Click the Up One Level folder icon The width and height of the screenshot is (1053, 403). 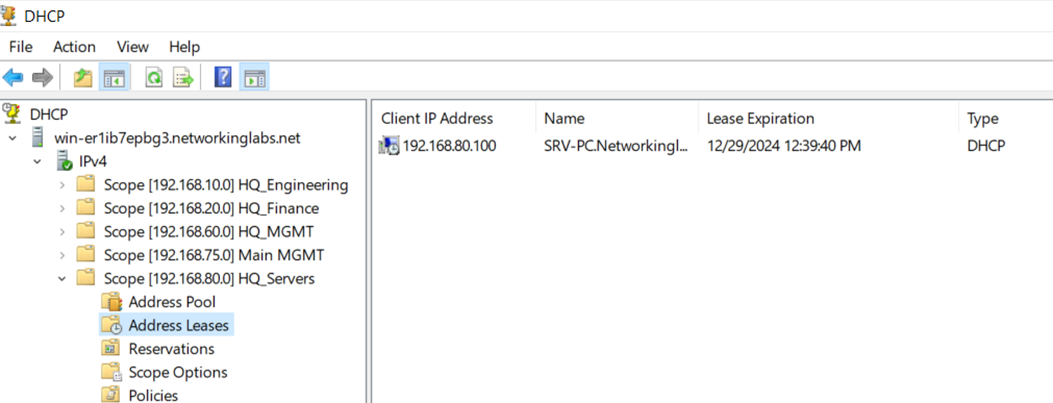(x=83, y=78)
